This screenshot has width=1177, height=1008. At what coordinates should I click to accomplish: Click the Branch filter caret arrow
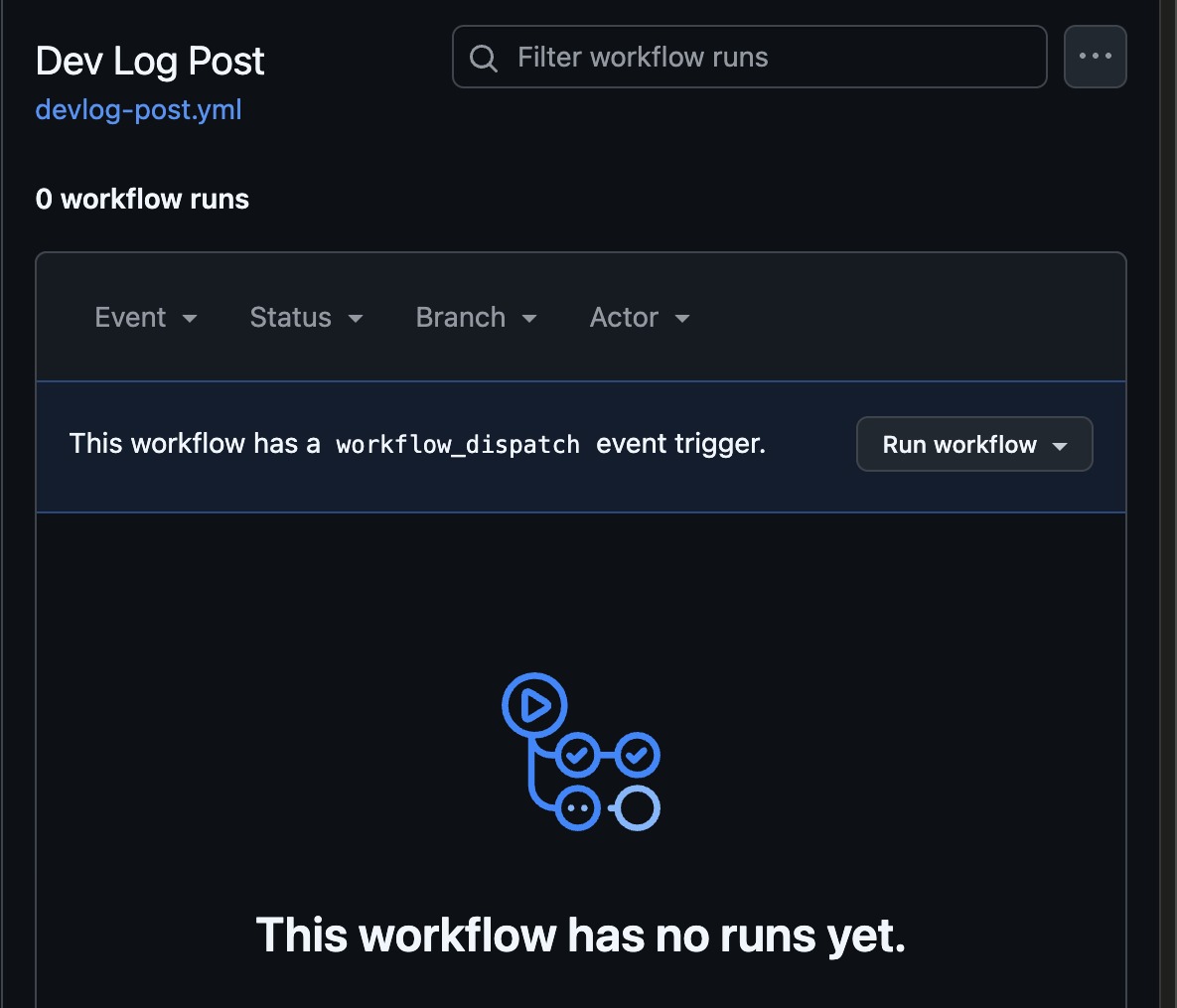pos(529,318)
